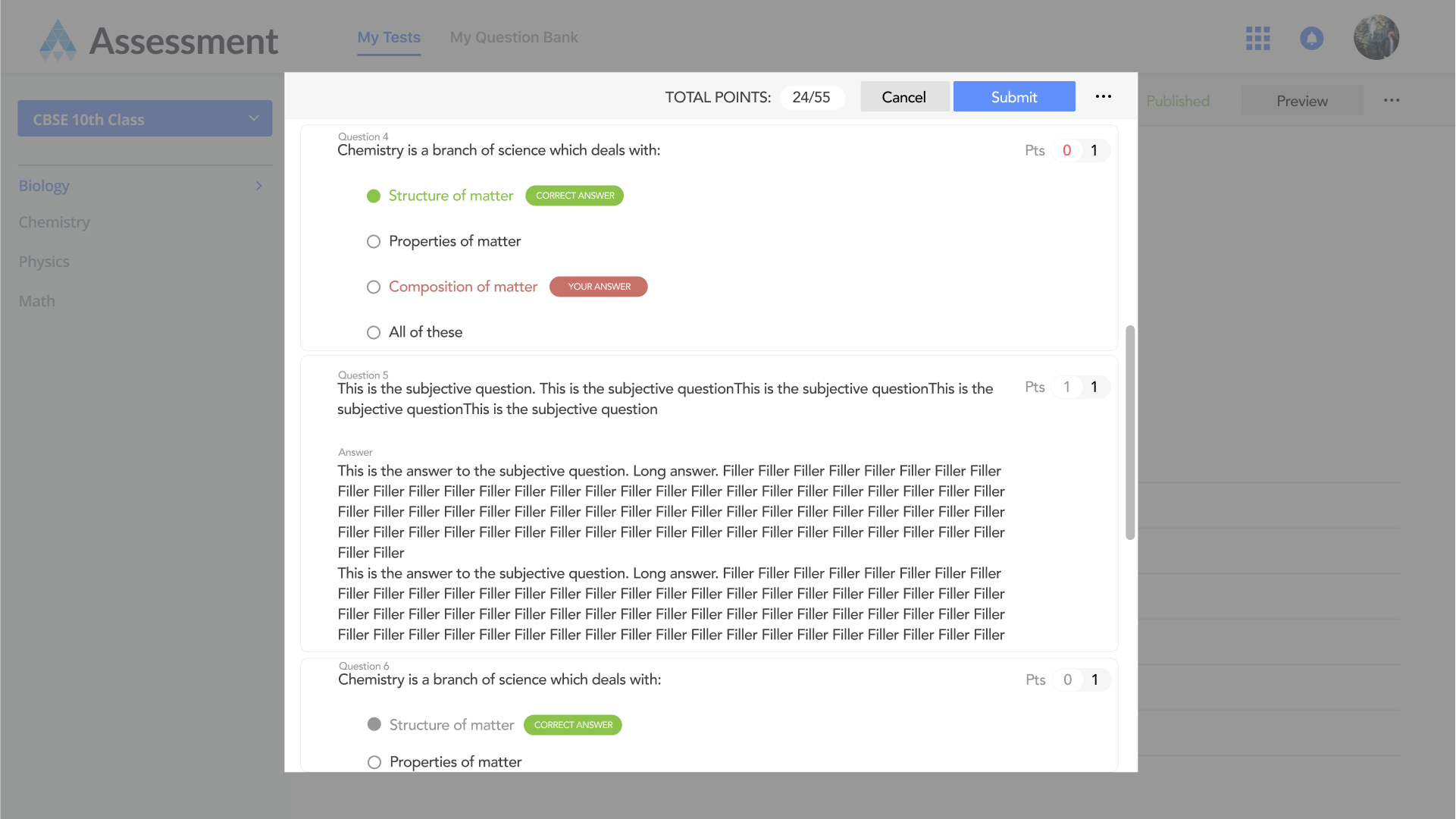Screen dimensions: 1456x819
Task: Click the Cancel button
Action: pos(903,97)
